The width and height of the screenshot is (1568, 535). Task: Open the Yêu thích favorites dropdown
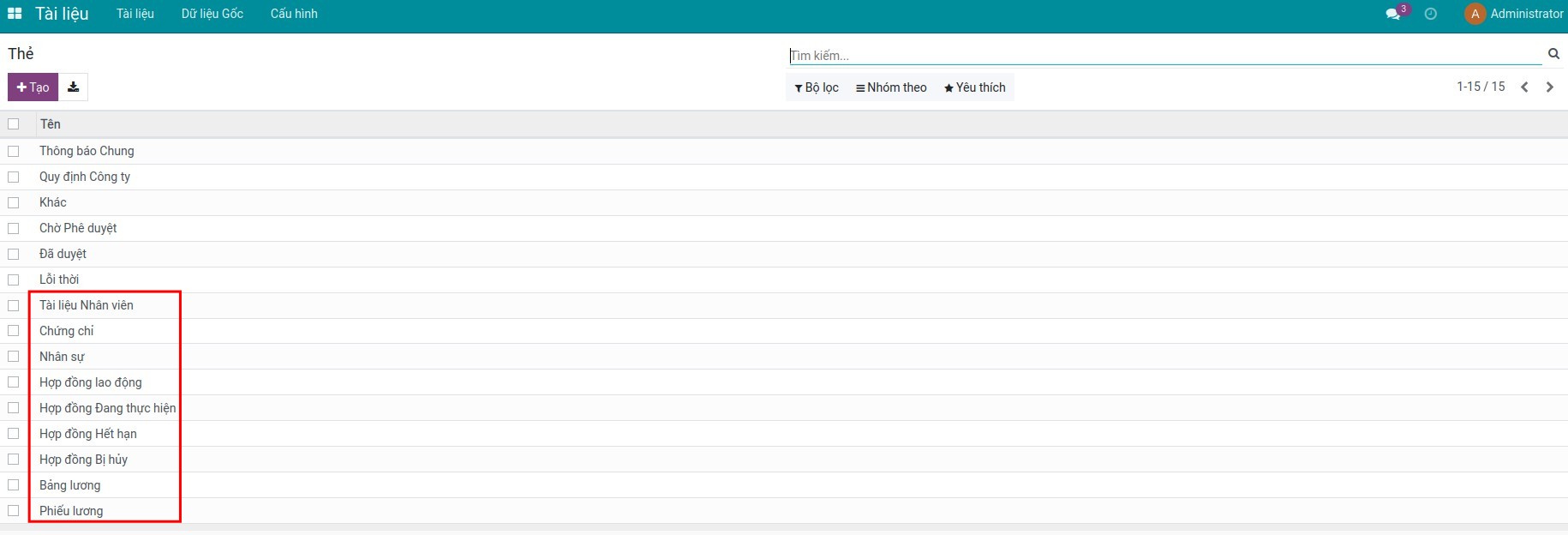click(x=974, y=87)
